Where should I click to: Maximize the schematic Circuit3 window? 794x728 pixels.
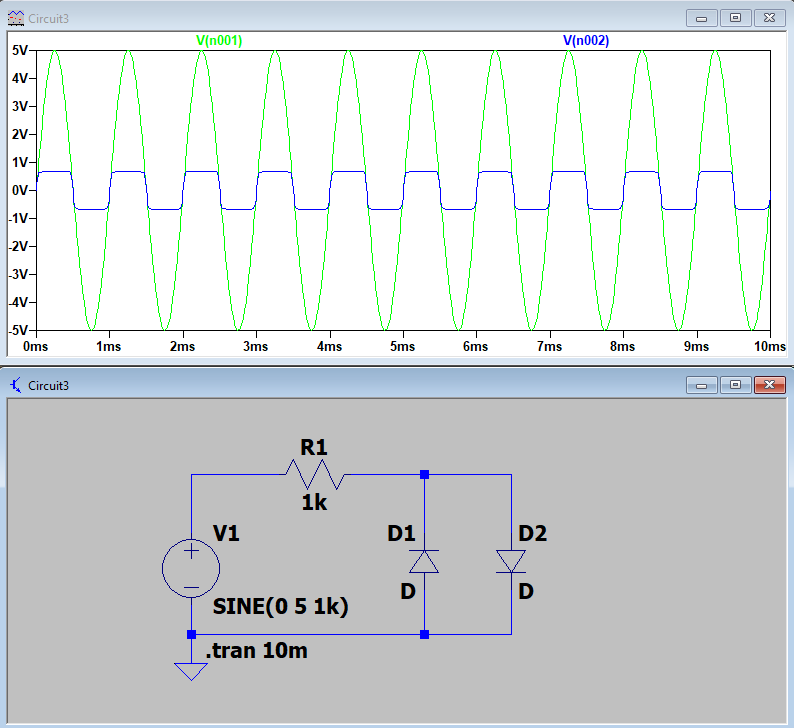735,385
